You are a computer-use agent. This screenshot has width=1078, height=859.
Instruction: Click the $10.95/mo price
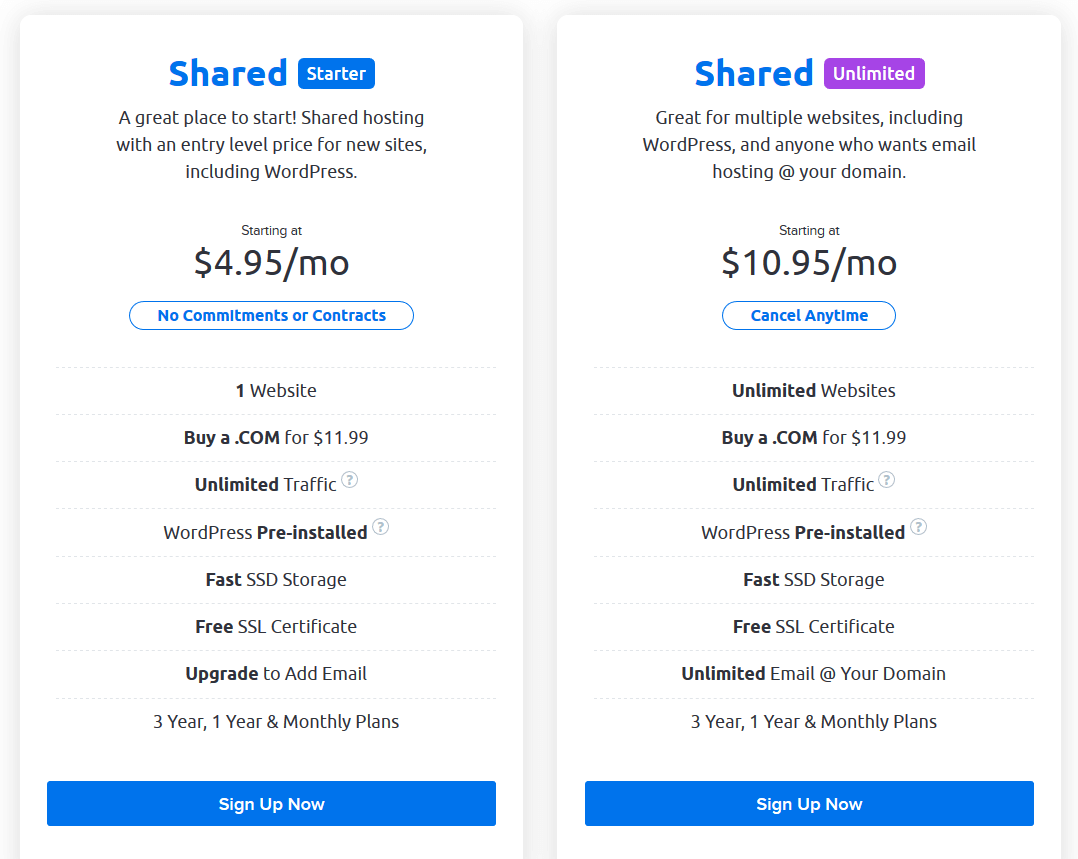point(809,263)
